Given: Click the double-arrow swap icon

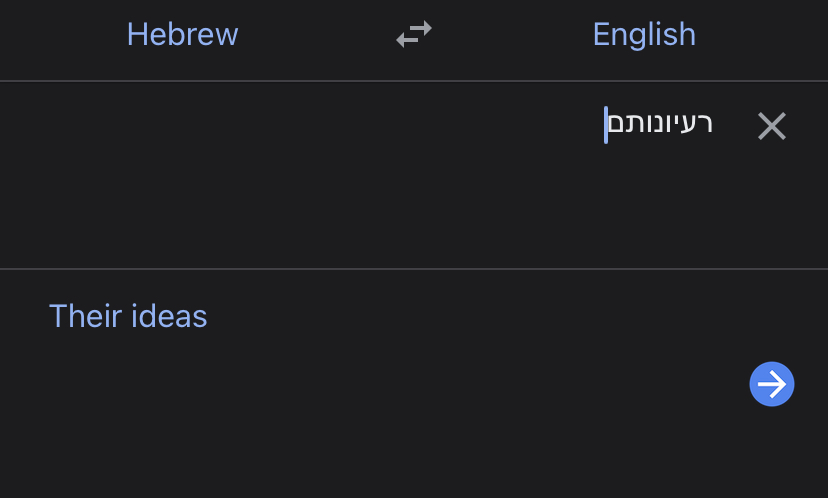Looking at the screenshot, I should pos(414,35).
